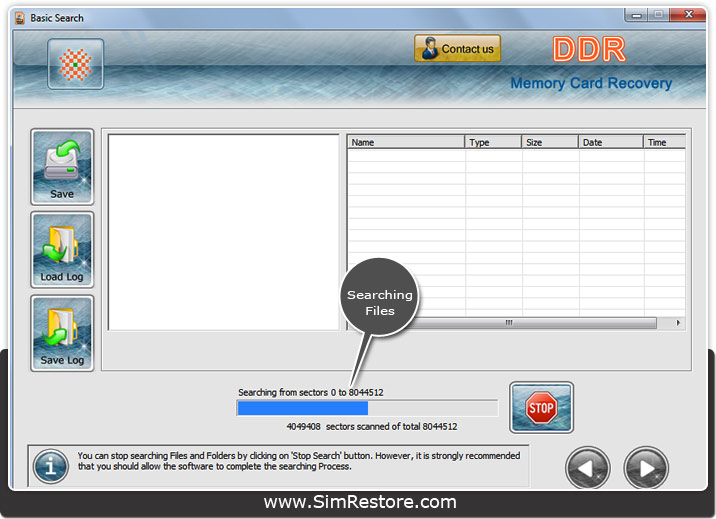Close the Basic Search window

(688, 15)
